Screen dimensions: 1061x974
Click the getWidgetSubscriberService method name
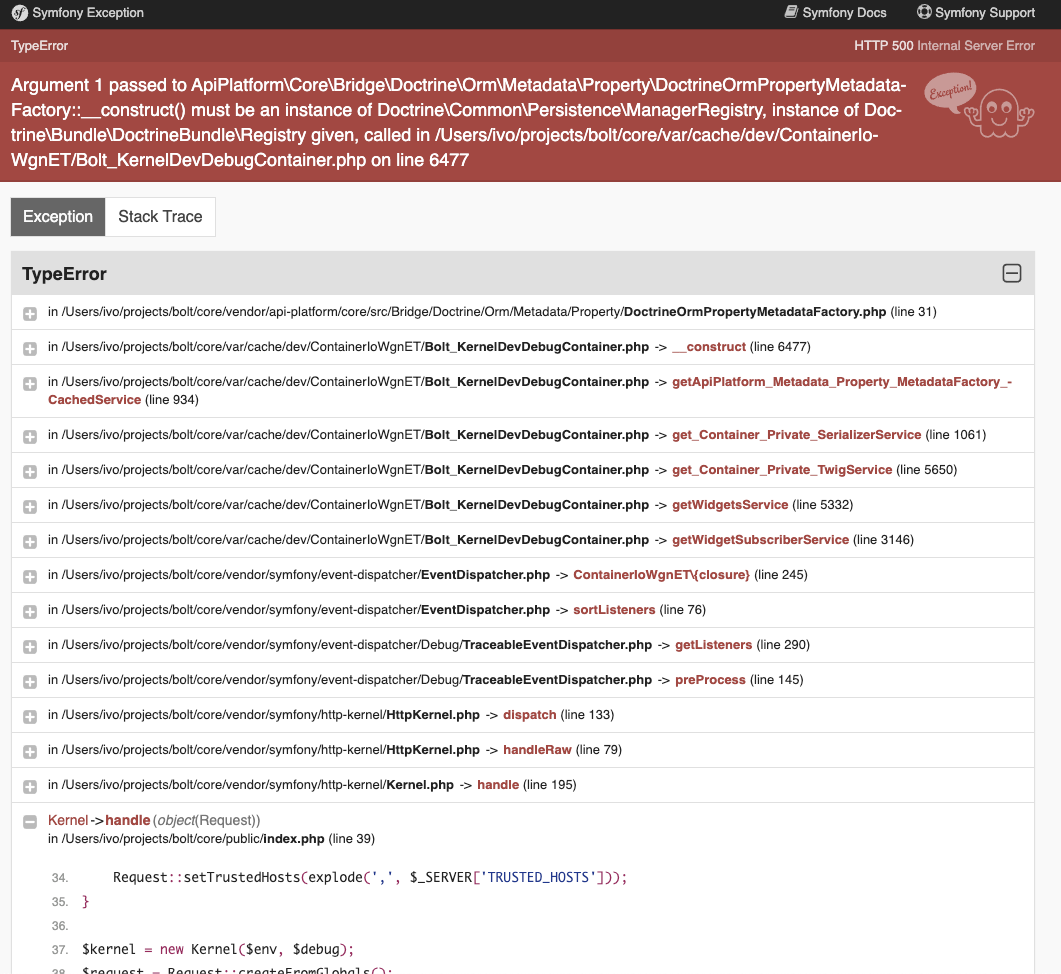tap(761, 540)
